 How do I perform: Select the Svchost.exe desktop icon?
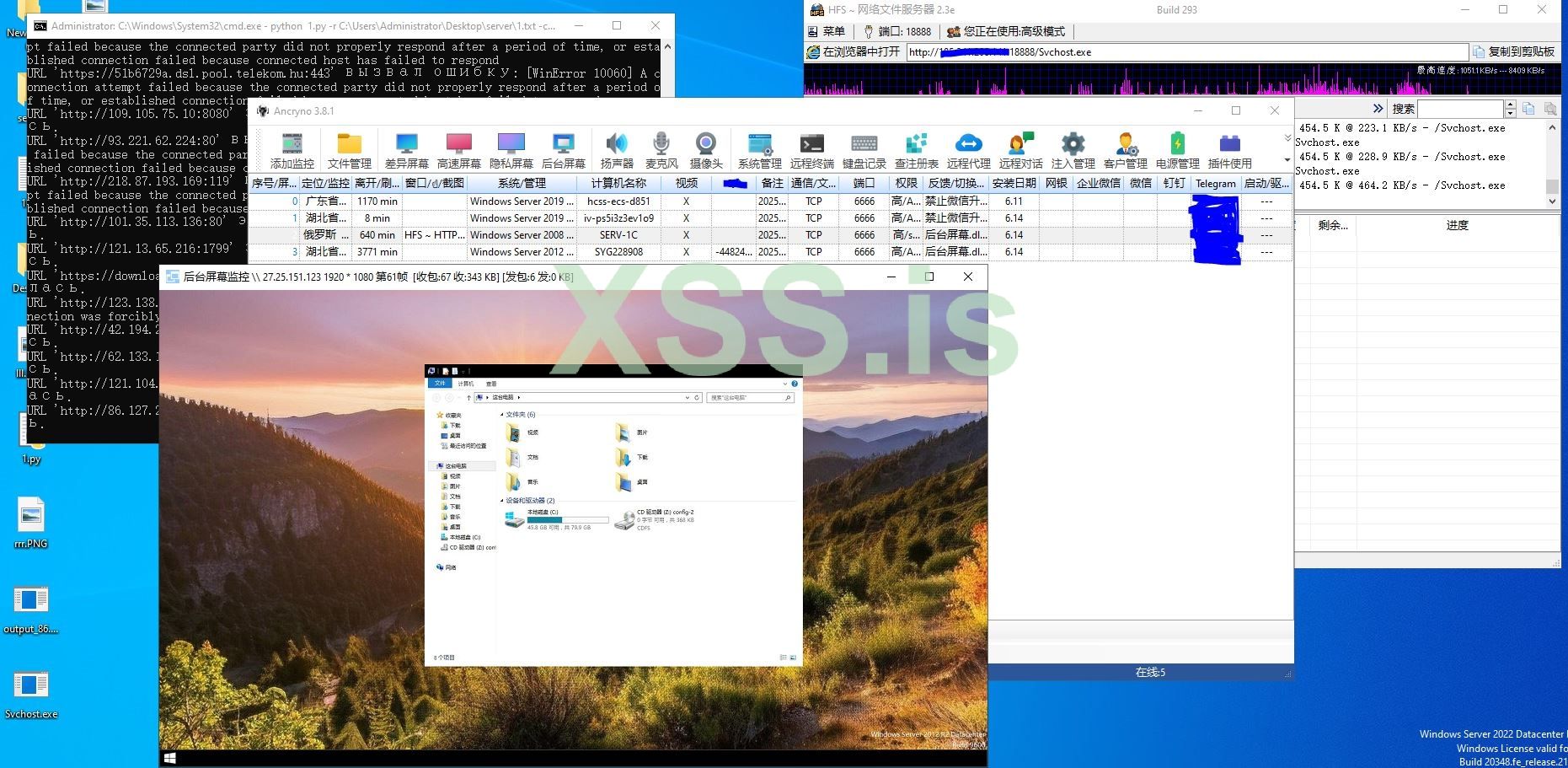[31, 694]
